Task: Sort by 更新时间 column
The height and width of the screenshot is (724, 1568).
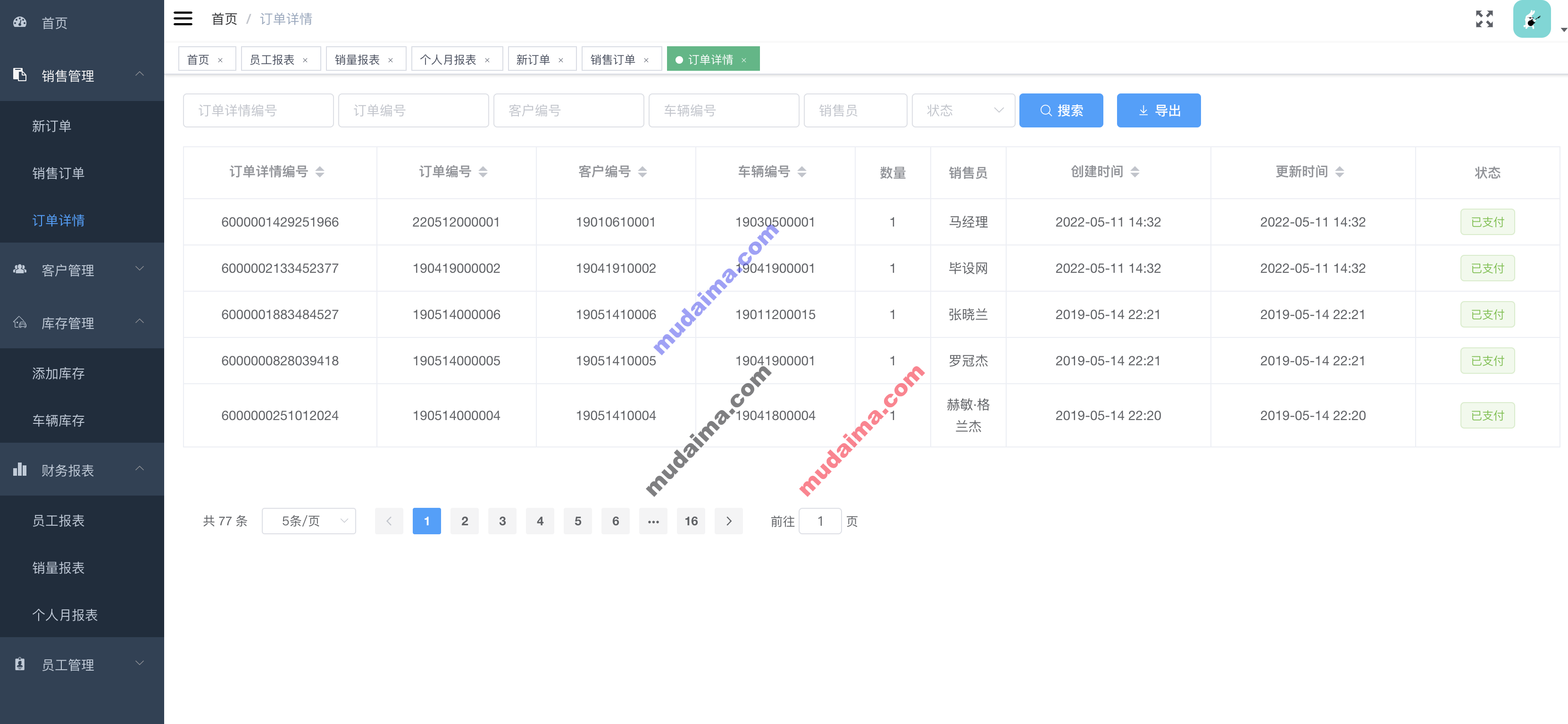Action: tap(1339, 172)
